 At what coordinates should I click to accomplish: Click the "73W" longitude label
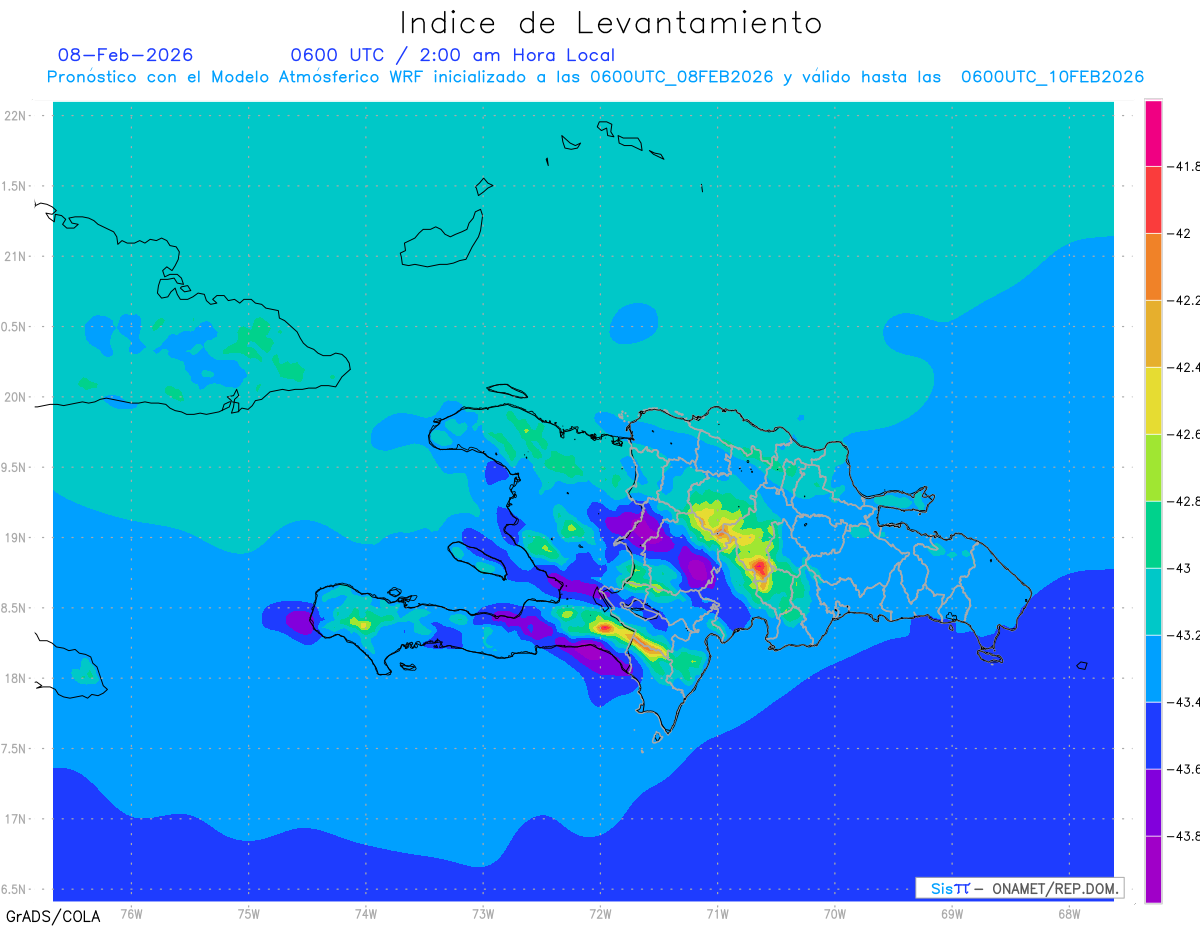click(x=483, y=913)
